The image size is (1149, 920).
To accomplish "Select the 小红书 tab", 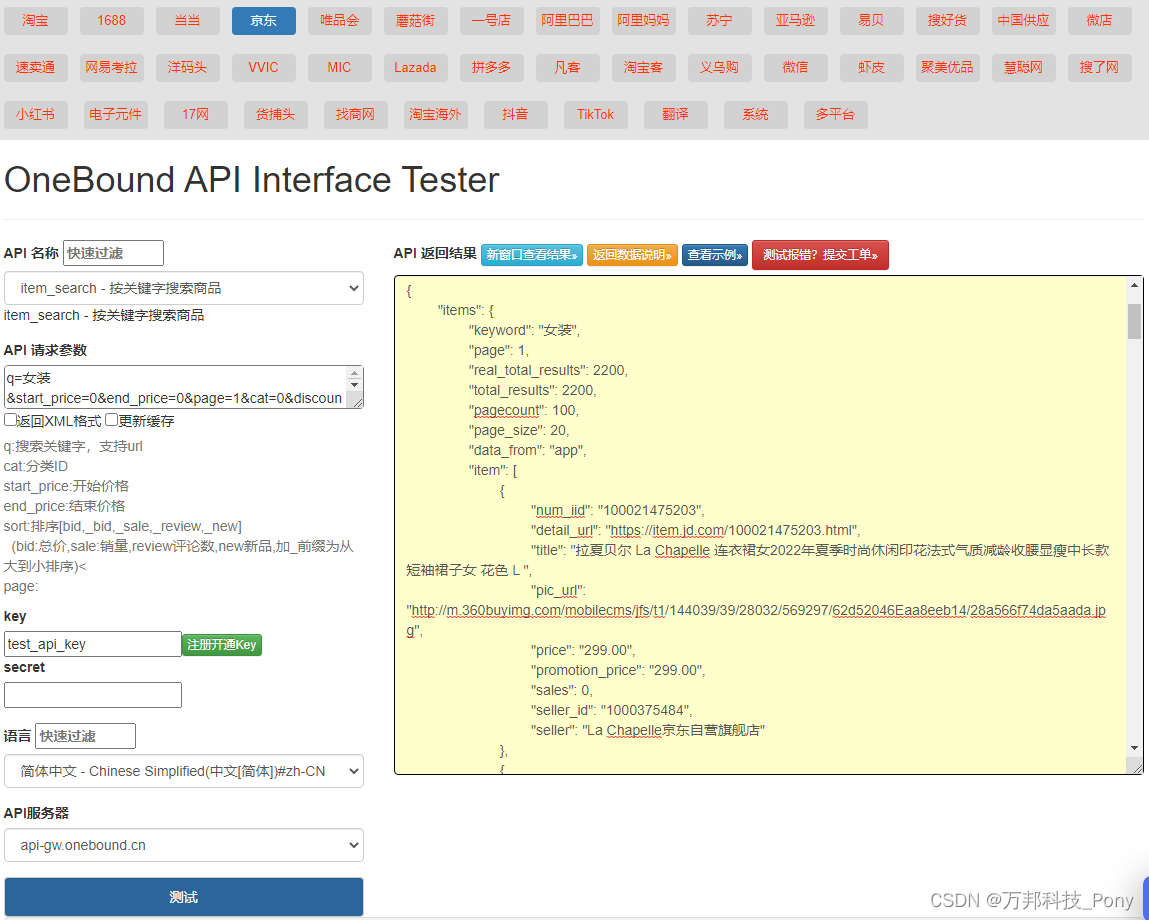I will (35, 114).
